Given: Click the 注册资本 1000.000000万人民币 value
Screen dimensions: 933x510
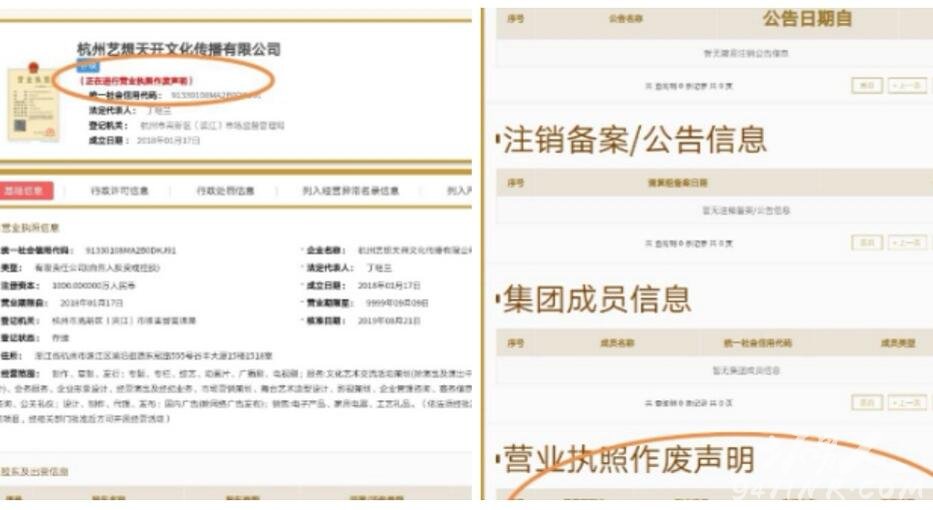Looking at the screenshot, I should [x=93, y=286].
